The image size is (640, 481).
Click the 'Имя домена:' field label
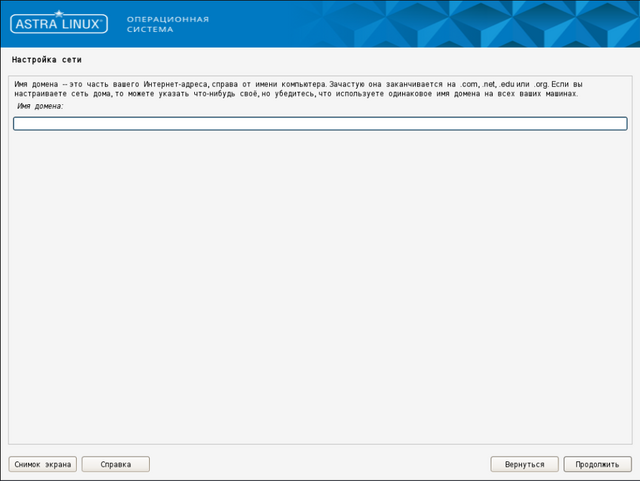coord(40,106)
